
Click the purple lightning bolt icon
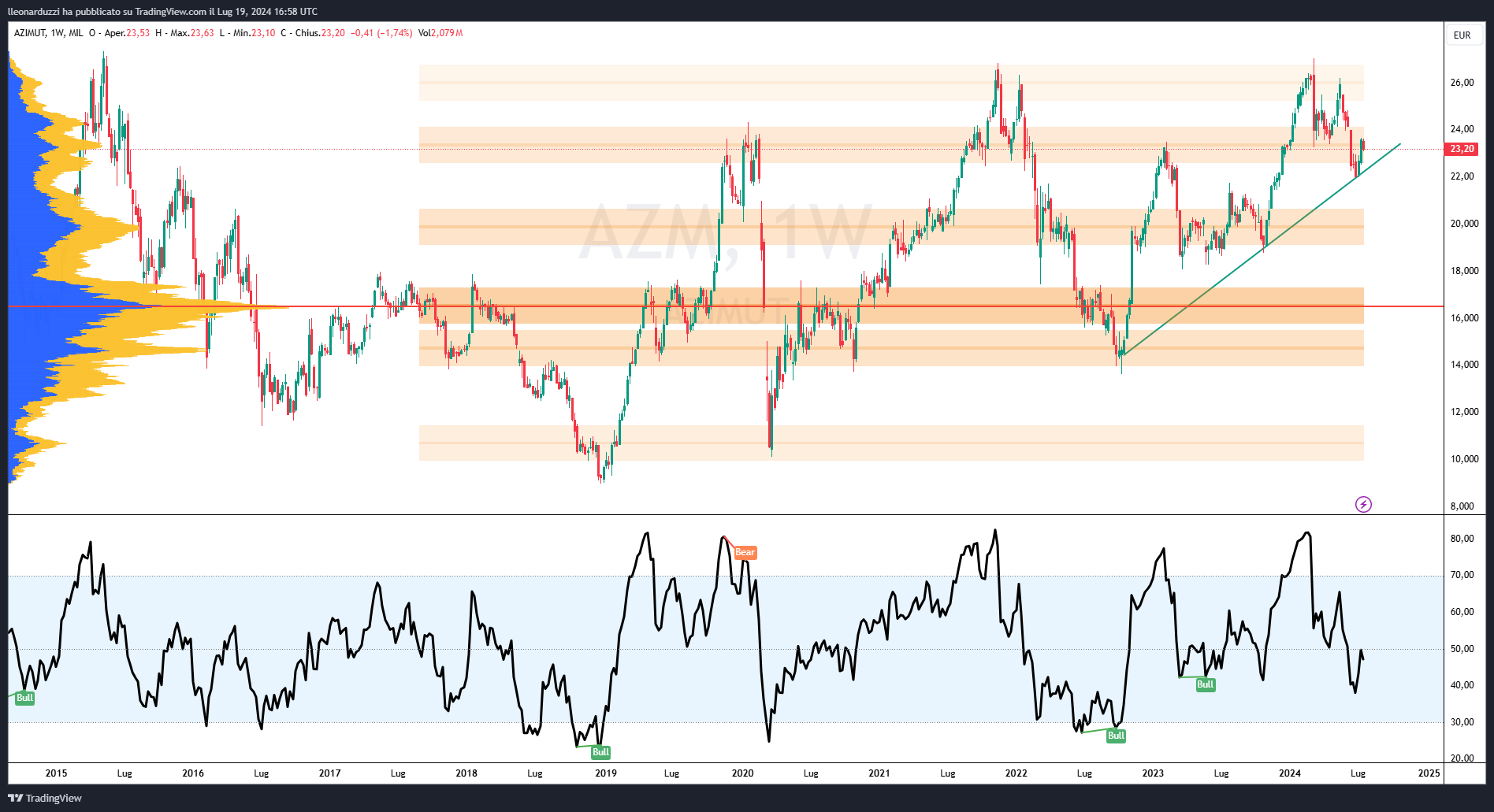tap(1363, 504)
